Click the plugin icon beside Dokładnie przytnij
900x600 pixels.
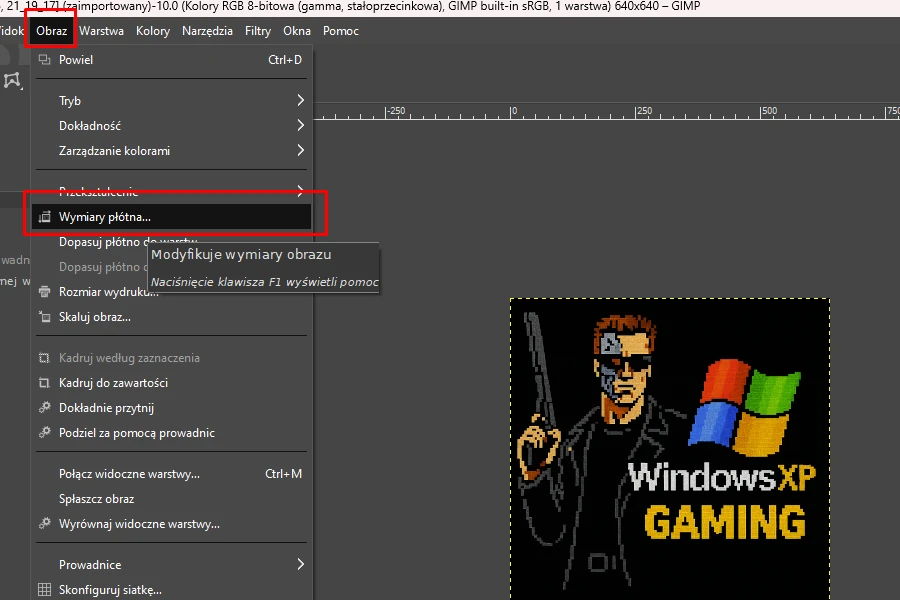(x=44, y=408)
